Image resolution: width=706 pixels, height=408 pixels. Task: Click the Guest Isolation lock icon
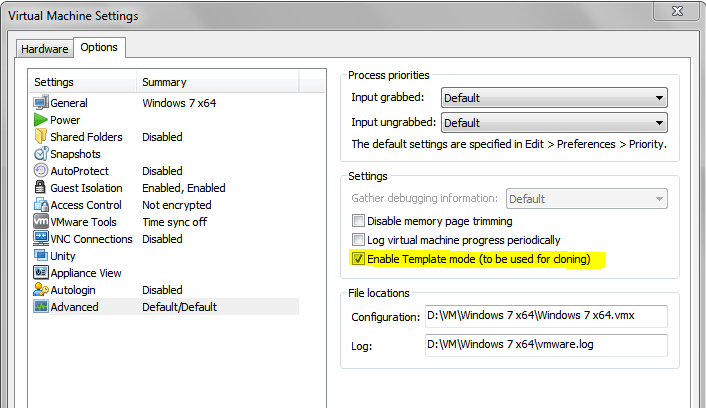[41, 188]
